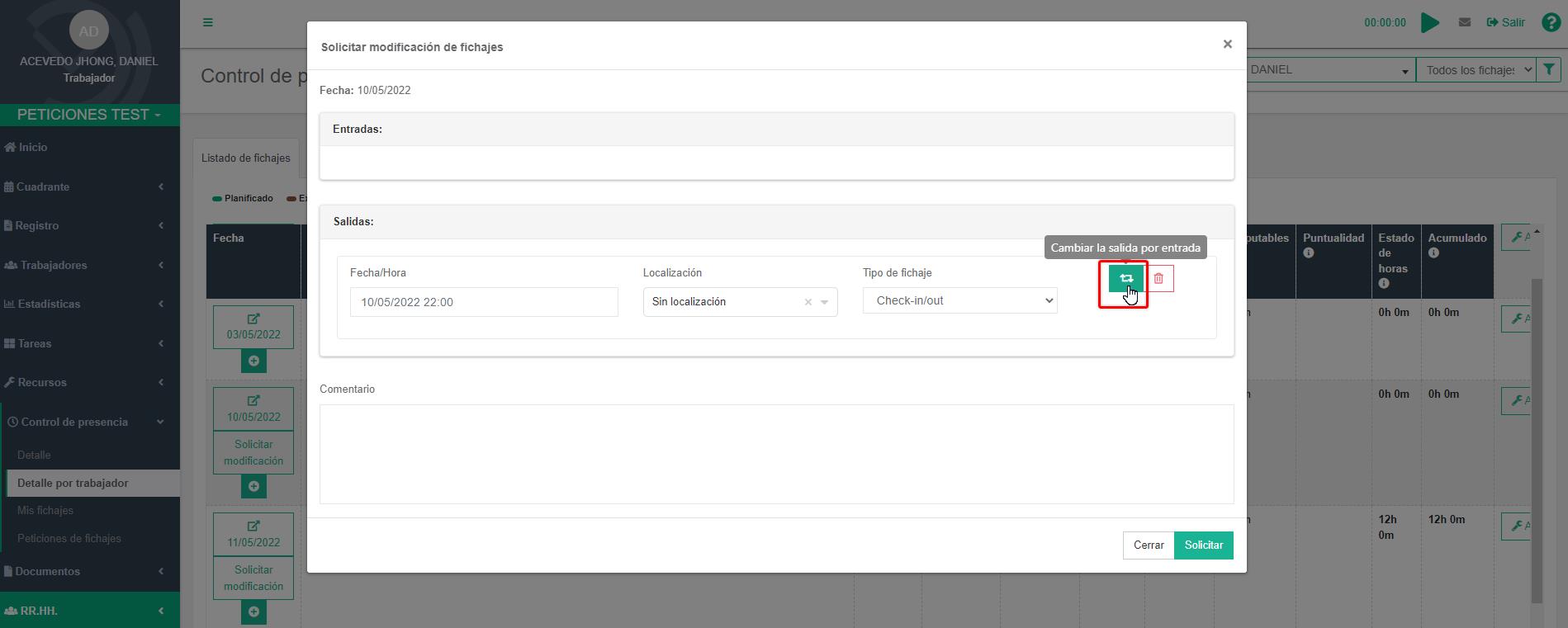Close the modal with the X icon

(x=1227, y=45)
